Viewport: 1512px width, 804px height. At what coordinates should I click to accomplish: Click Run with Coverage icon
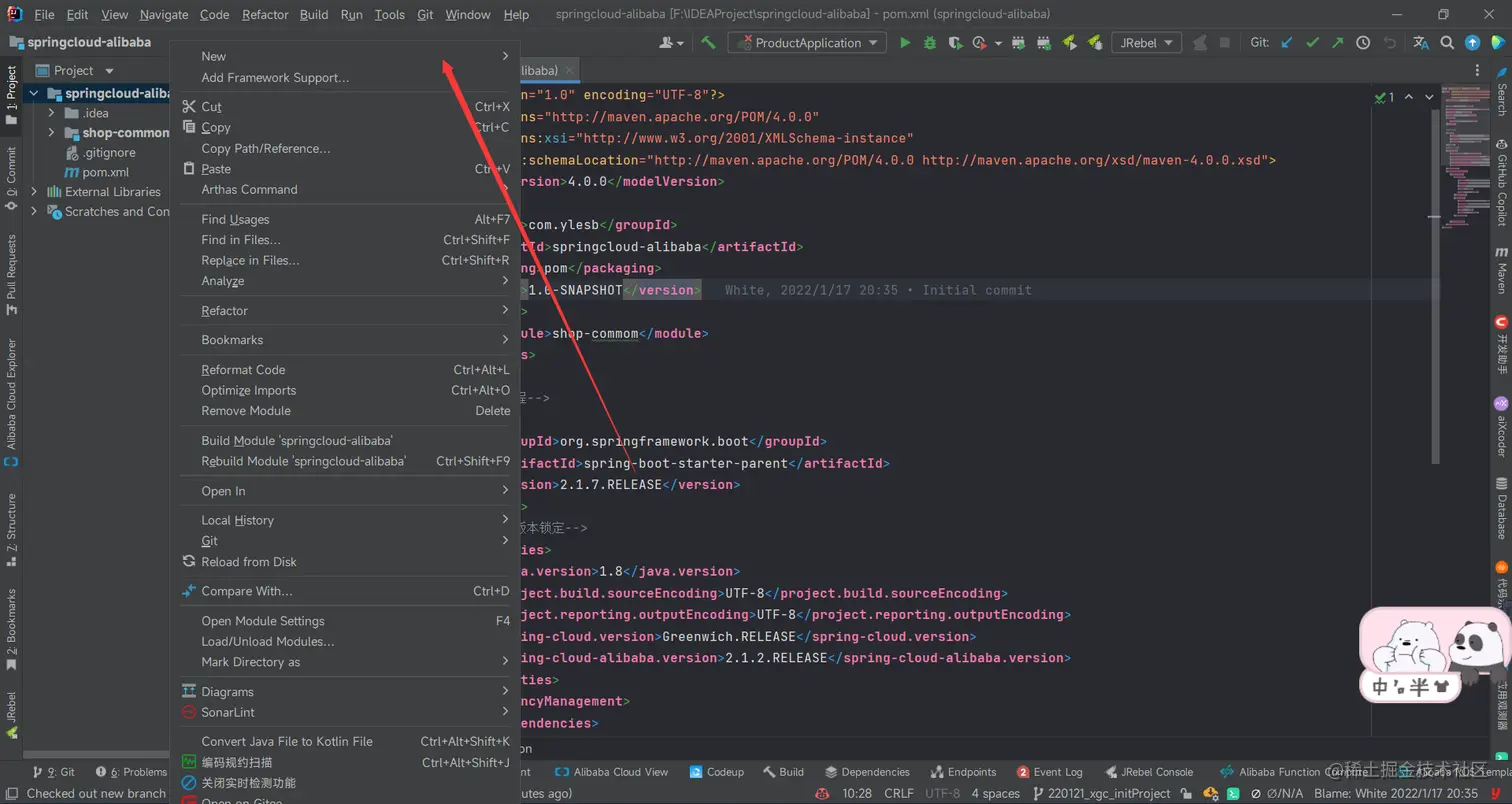point(955,43)
